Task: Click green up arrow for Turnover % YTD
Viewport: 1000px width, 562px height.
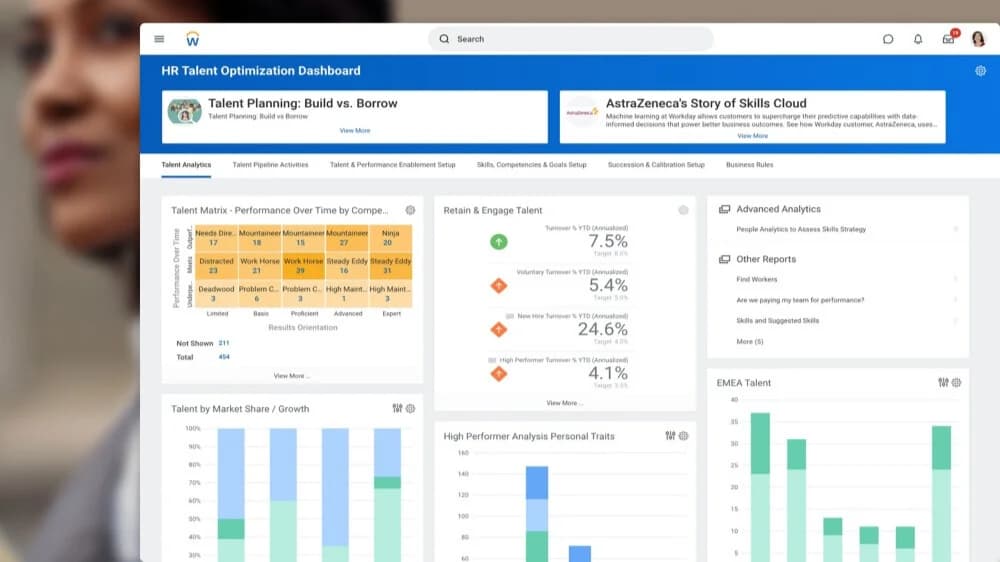Action: pos(499,242)
